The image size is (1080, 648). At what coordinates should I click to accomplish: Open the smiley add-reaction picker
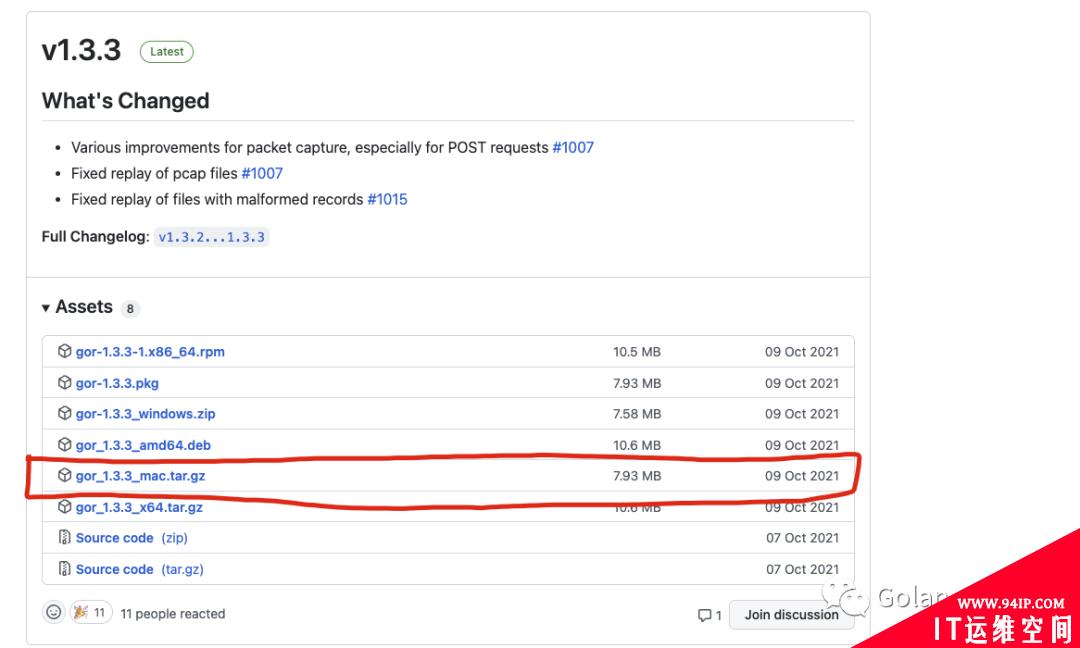click(x=54, y=612)
